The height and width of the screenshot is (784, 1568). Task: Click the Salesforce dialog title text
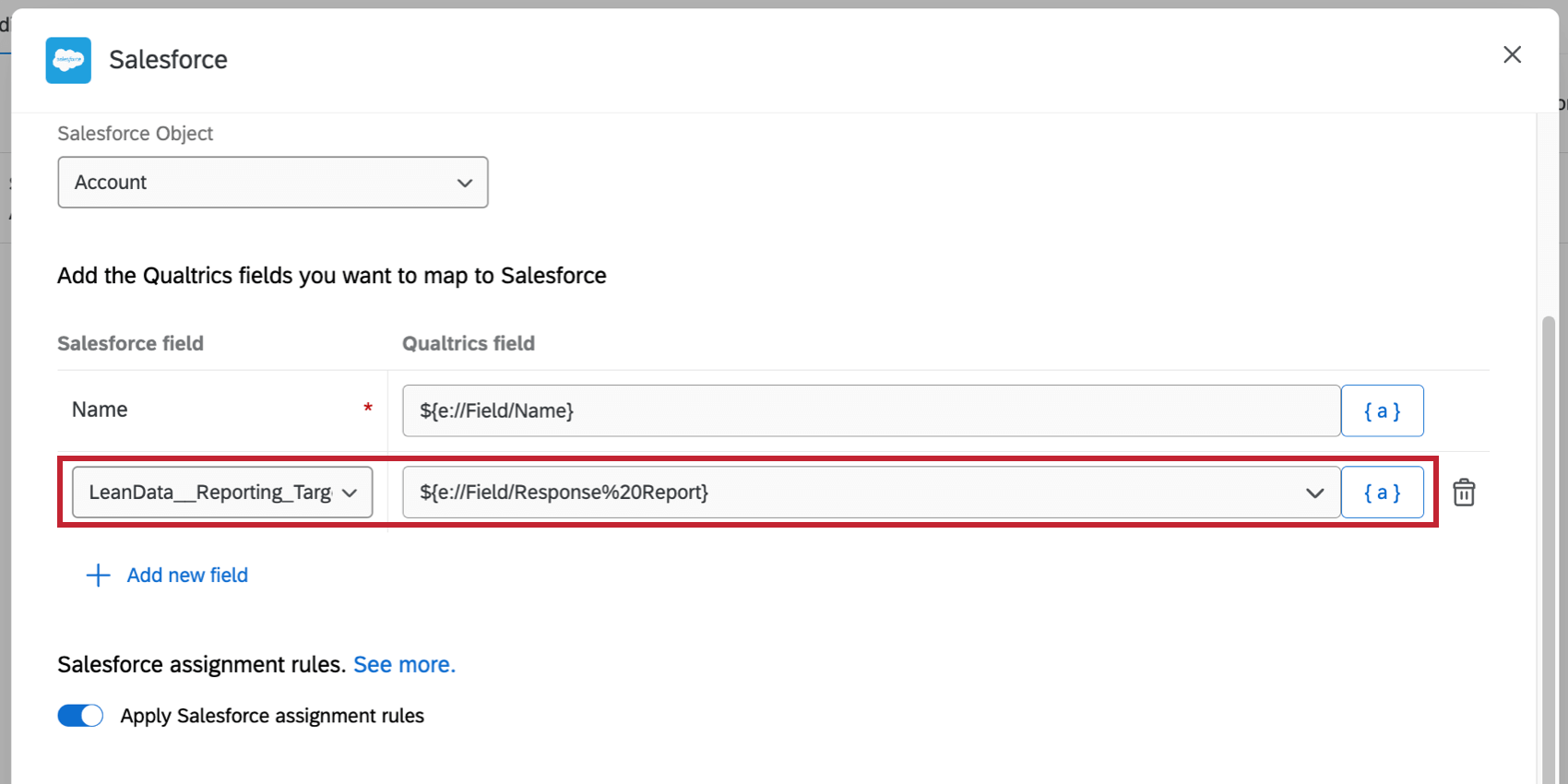click(x=168, y=60)
